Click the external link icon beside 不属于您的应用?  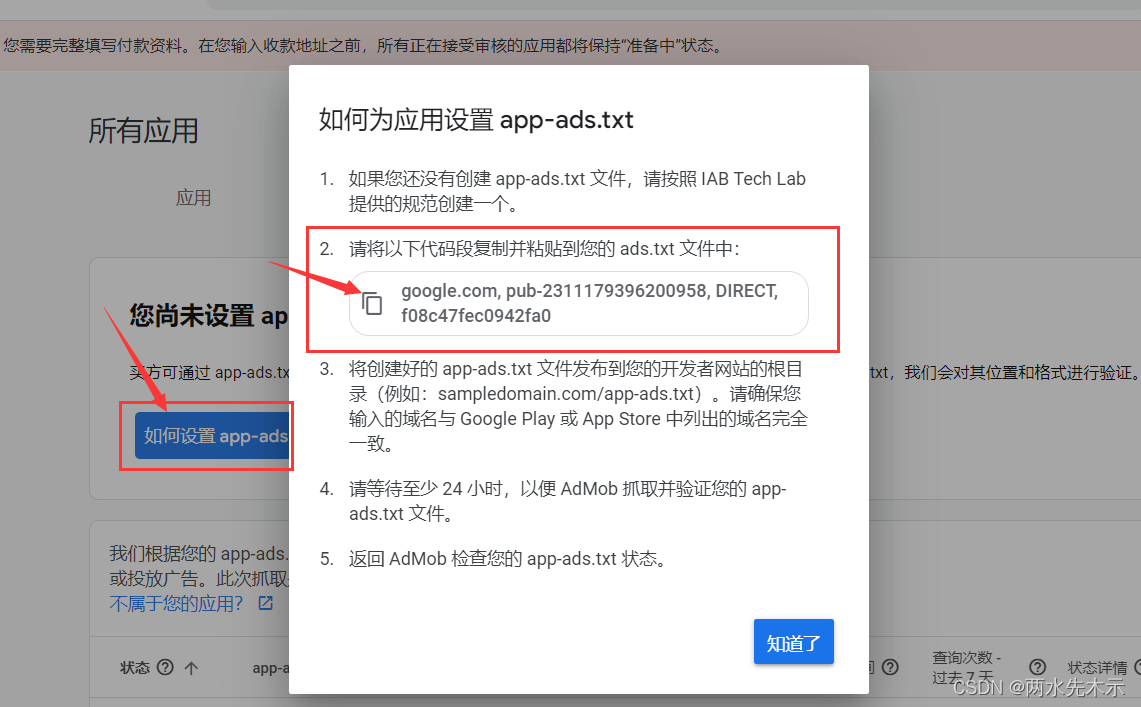[266, 603]
